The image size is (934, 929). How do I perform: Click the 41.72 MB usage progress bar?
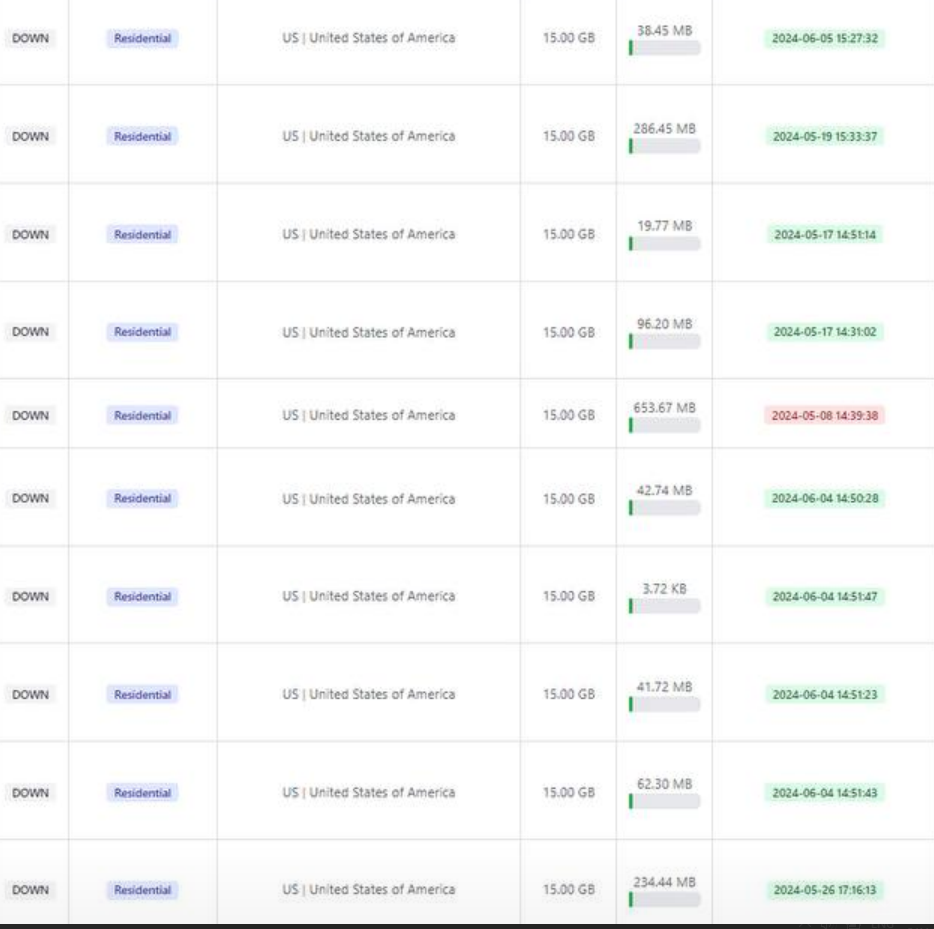(x=665, y=704)
